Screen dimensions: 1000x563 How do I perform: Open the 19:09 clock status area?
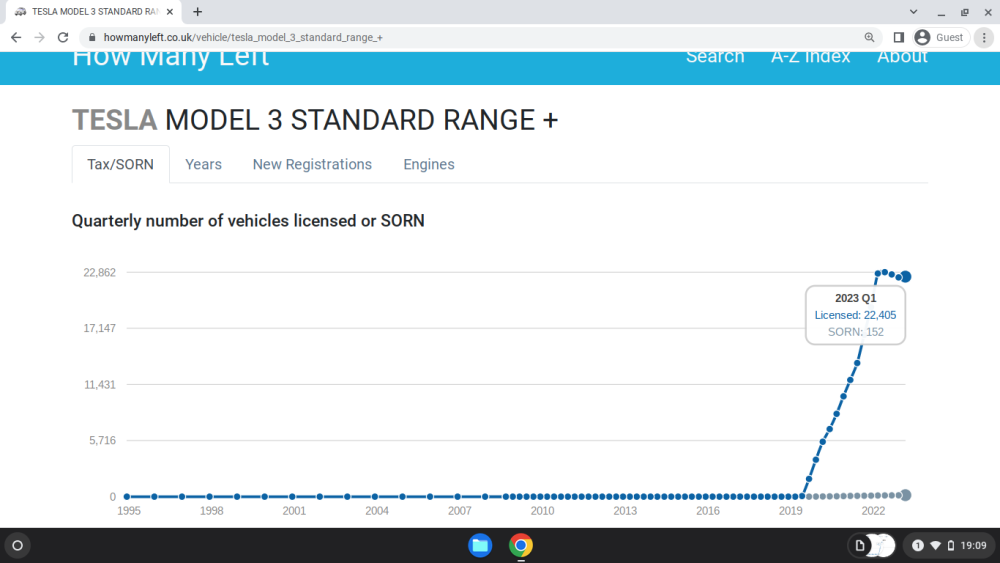tap(973, 546)
